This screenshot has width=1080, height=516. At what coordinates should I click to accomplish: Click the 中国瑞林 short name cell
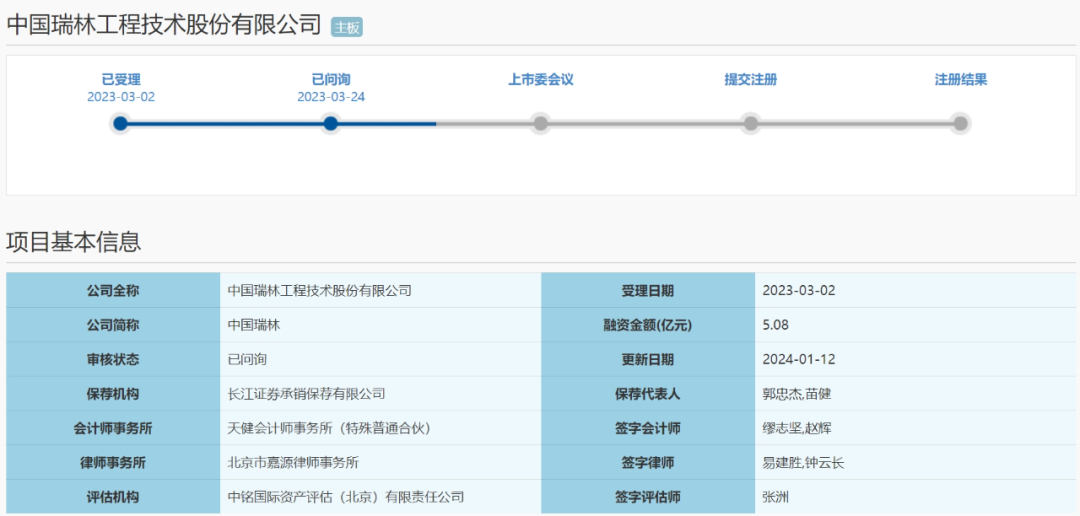click(x=380, y=325)
